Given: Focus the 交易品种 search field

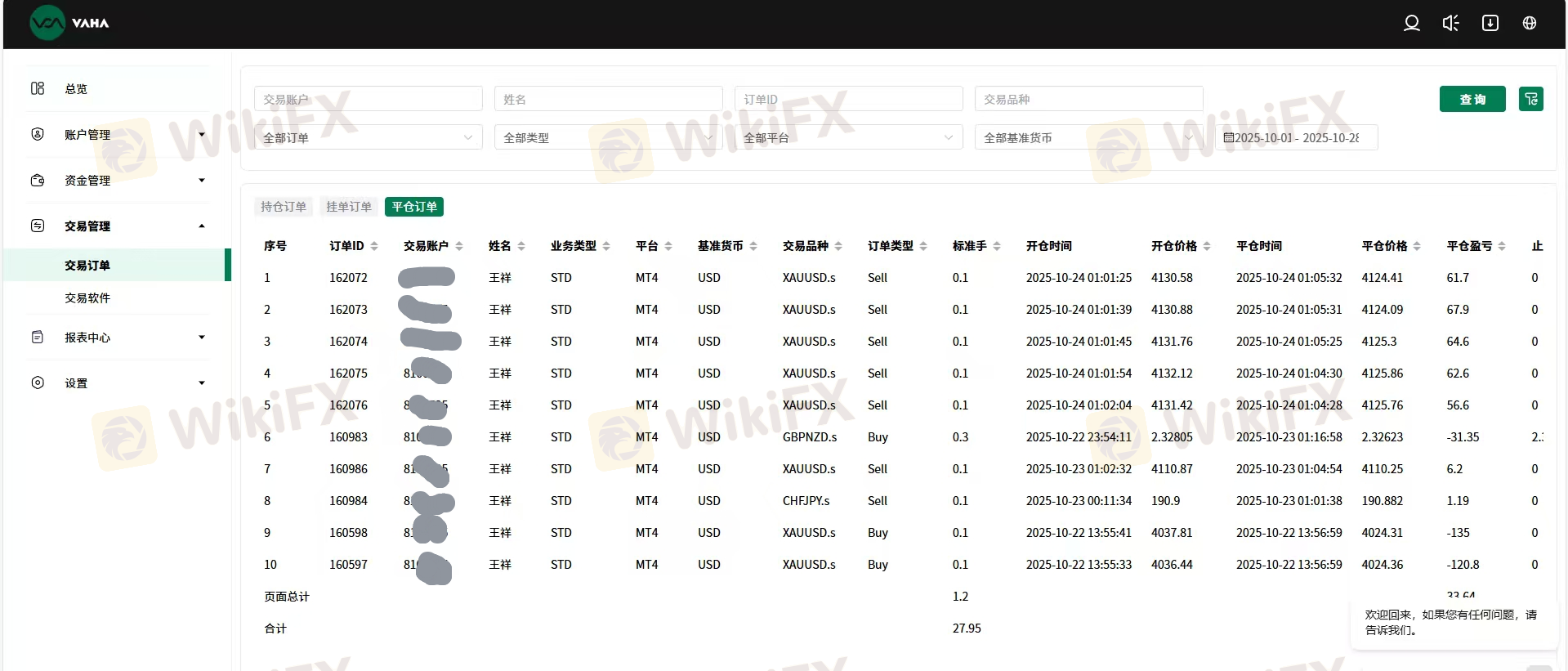Looking at the screenshot, I should 1089,99.
